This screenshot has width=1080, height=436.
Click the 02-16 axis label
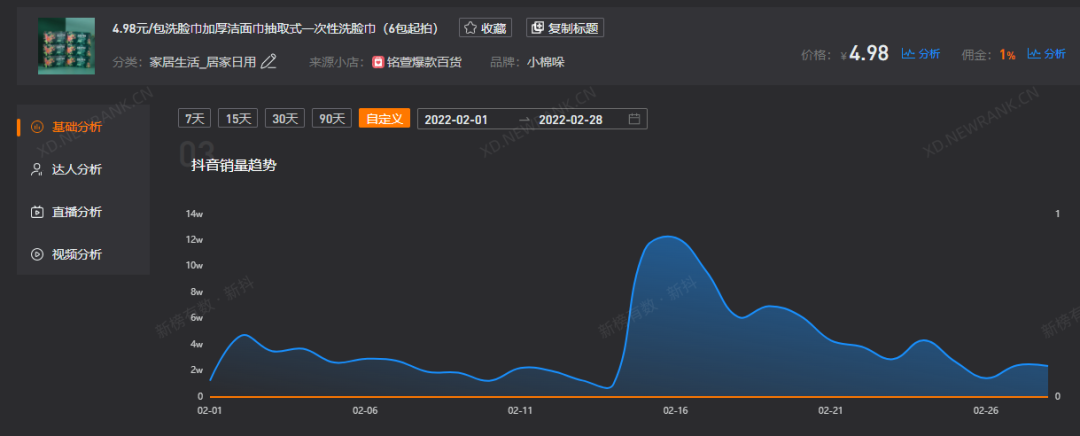[x=675, y=411]
